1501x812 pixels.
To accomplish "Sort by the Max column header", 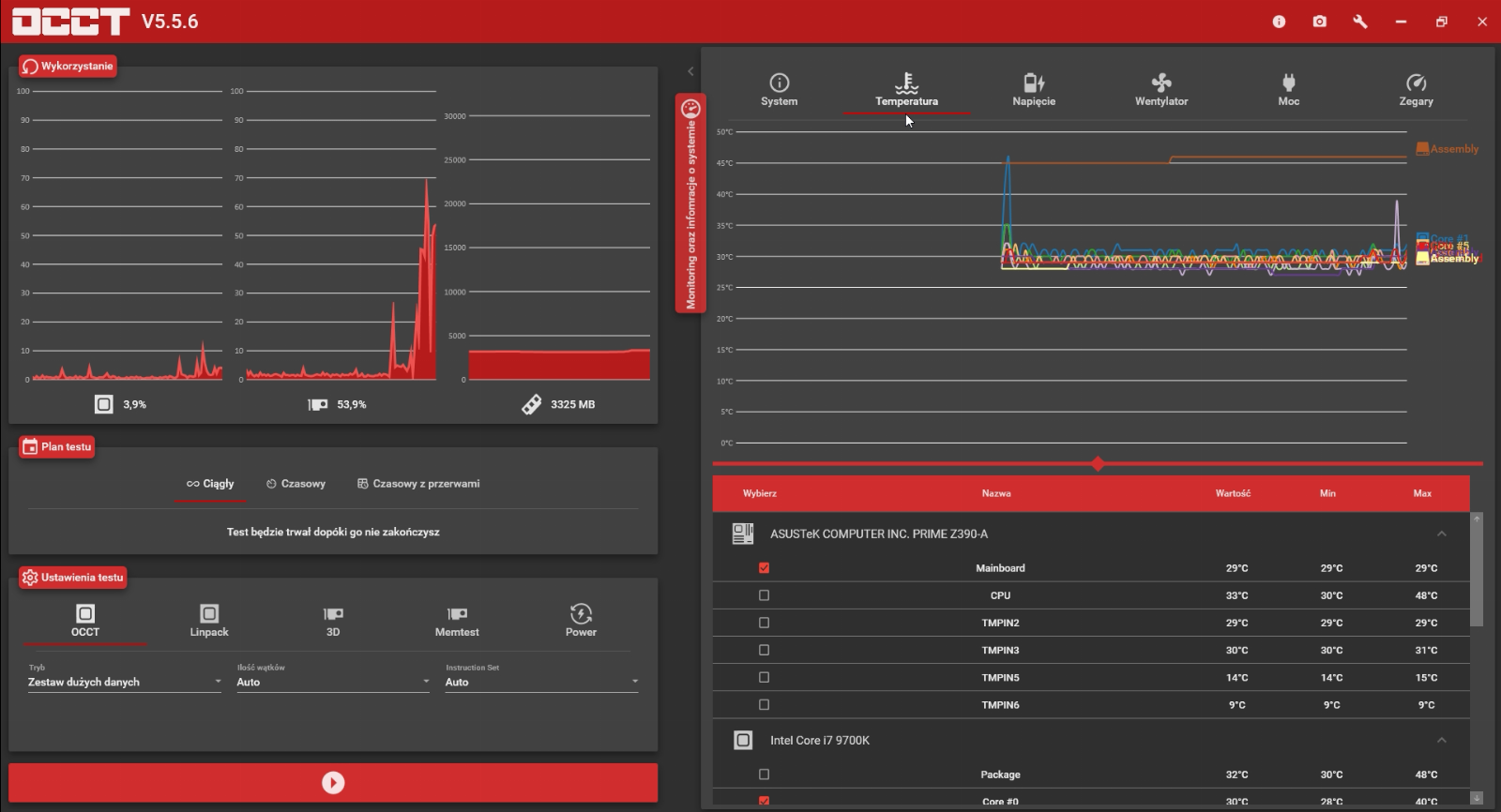I will tap(1422, 493).
